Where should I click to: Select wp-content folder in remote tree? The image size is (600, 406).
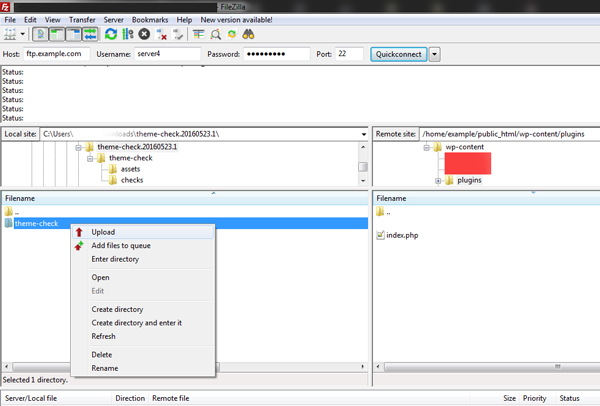(465, 147)
